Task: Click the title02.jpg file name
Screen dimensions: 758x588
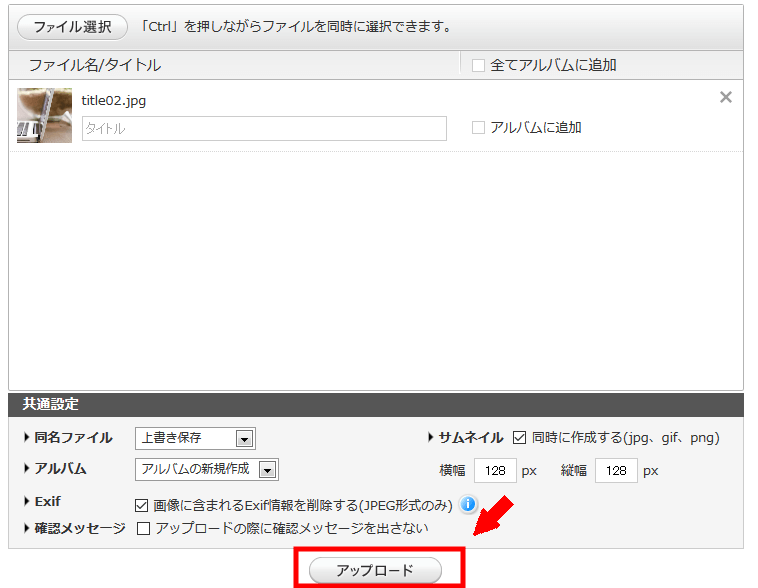Action: point(114,101)
